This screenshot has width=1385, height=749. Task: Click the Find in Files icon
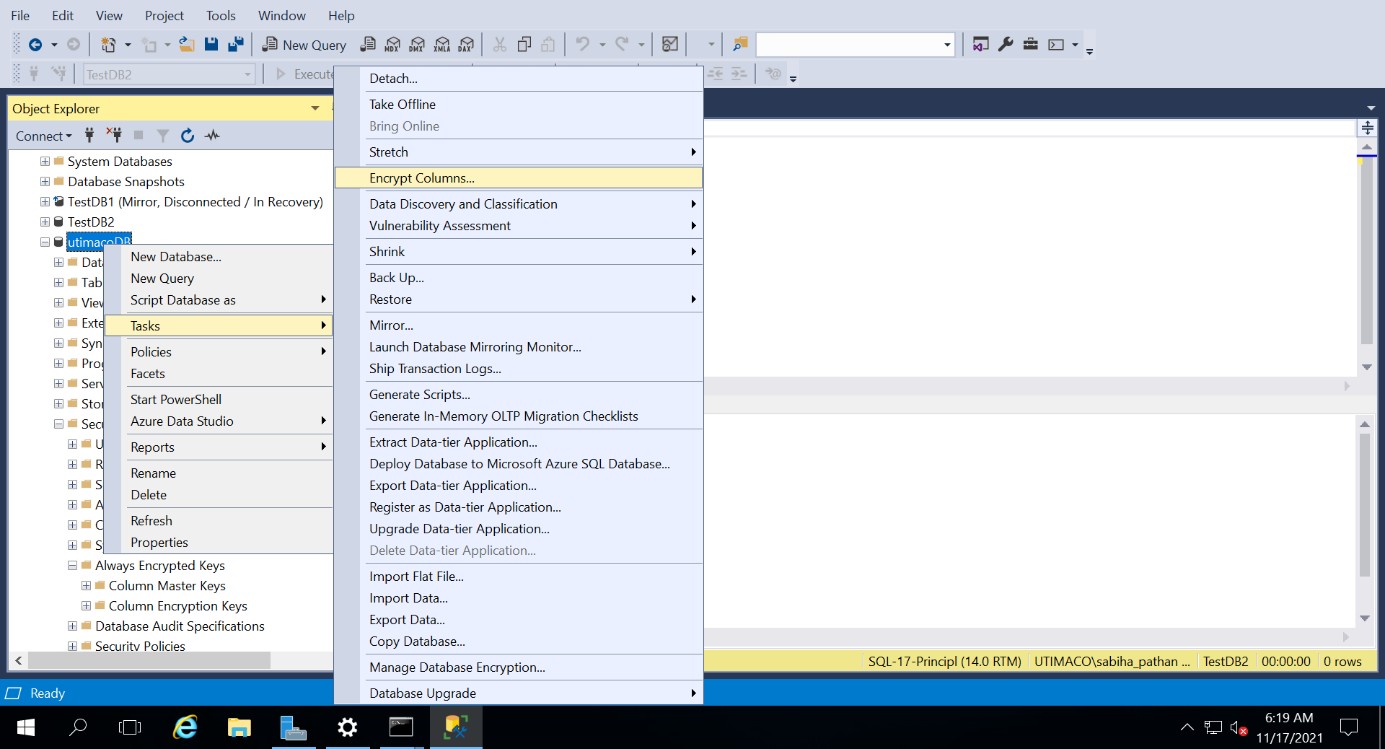(740, 44)
